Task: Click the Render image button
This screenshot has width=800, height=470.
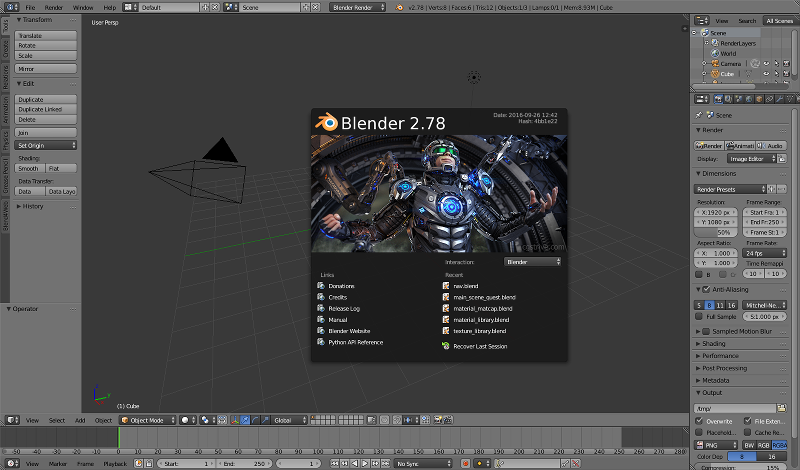Action: tap(709, 145)
